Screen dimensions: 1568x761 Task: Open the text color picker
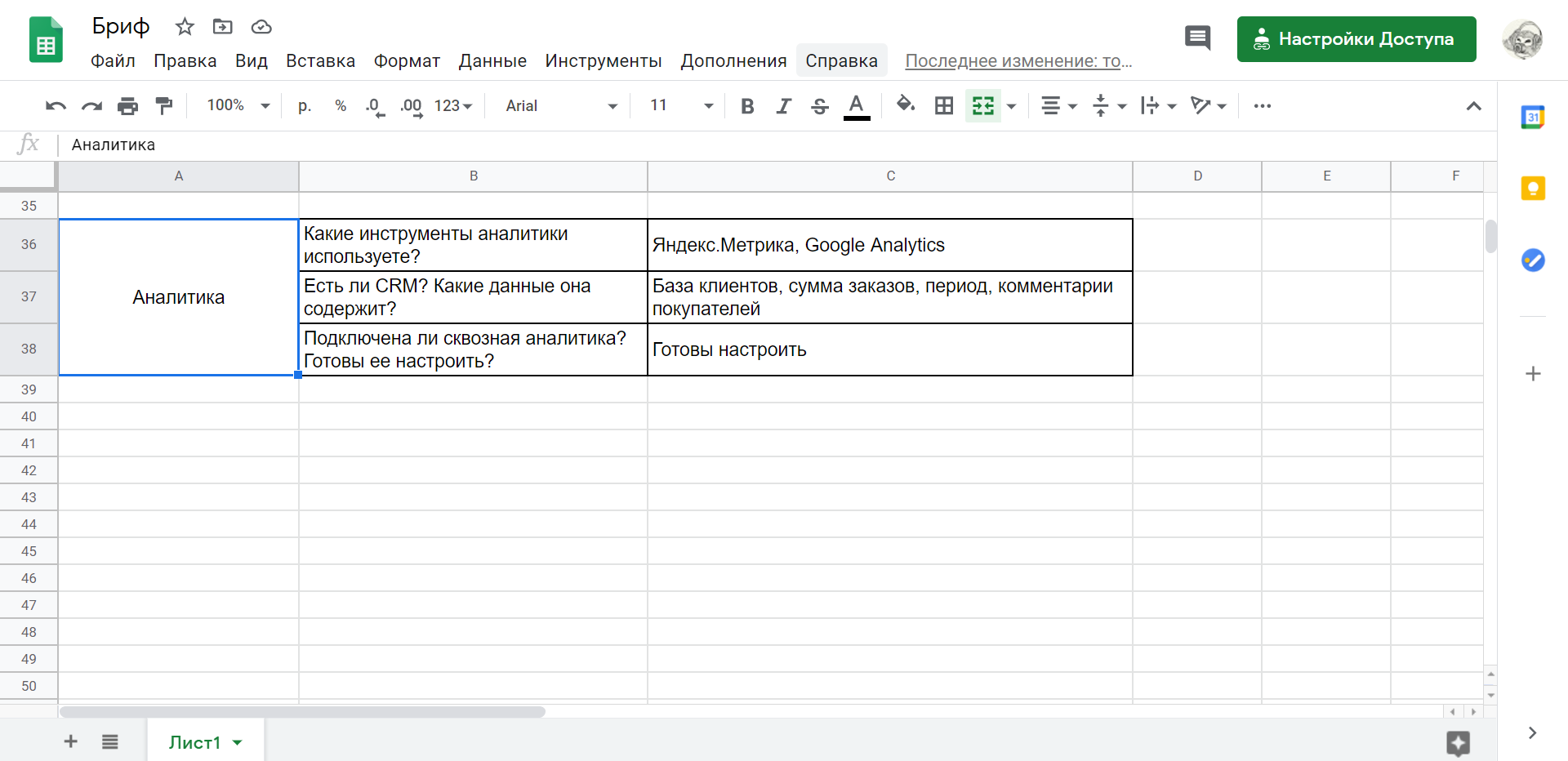856,106
